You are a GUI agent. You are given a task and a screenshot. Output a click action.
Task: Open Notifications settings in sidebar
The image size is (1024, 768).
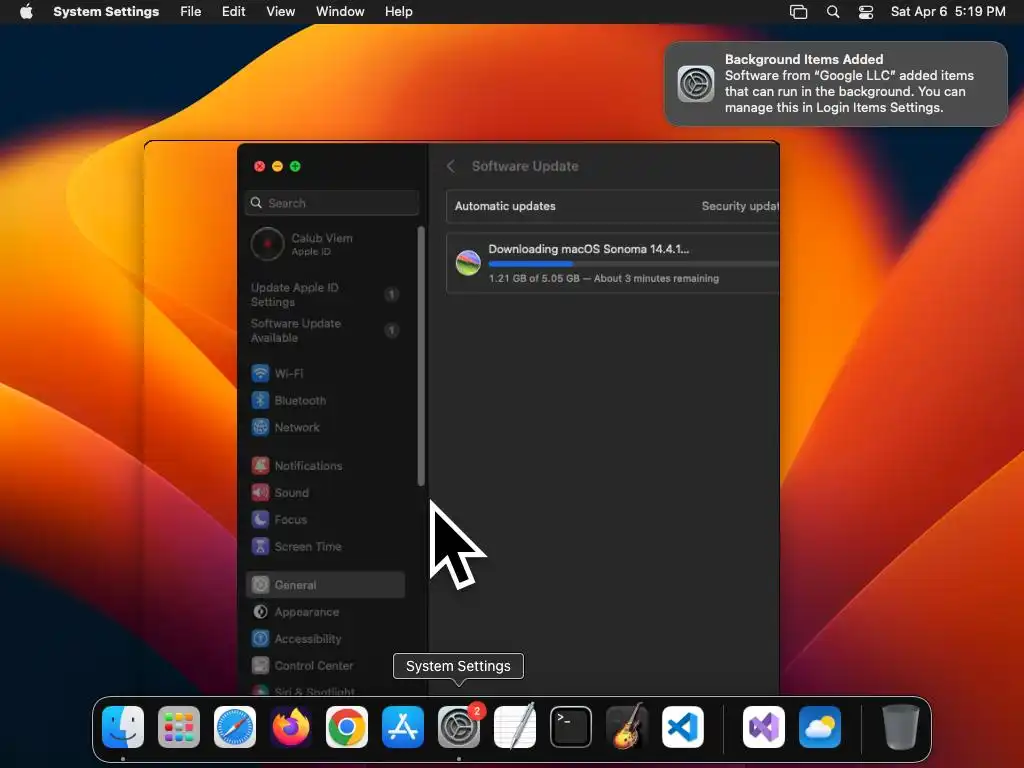tap(325, 466)
